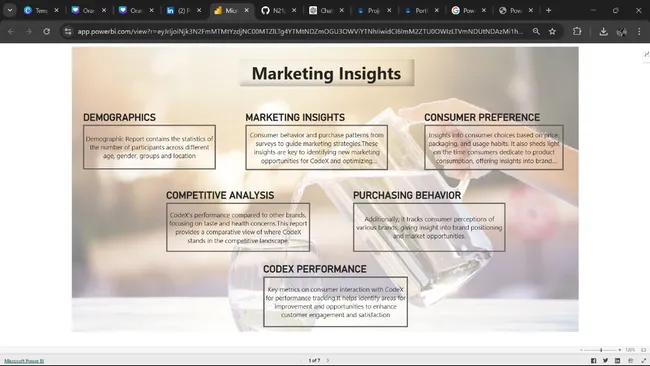Share report on Facebook icon
This screenshot has width=650, height=366.
tap(593, 361)
